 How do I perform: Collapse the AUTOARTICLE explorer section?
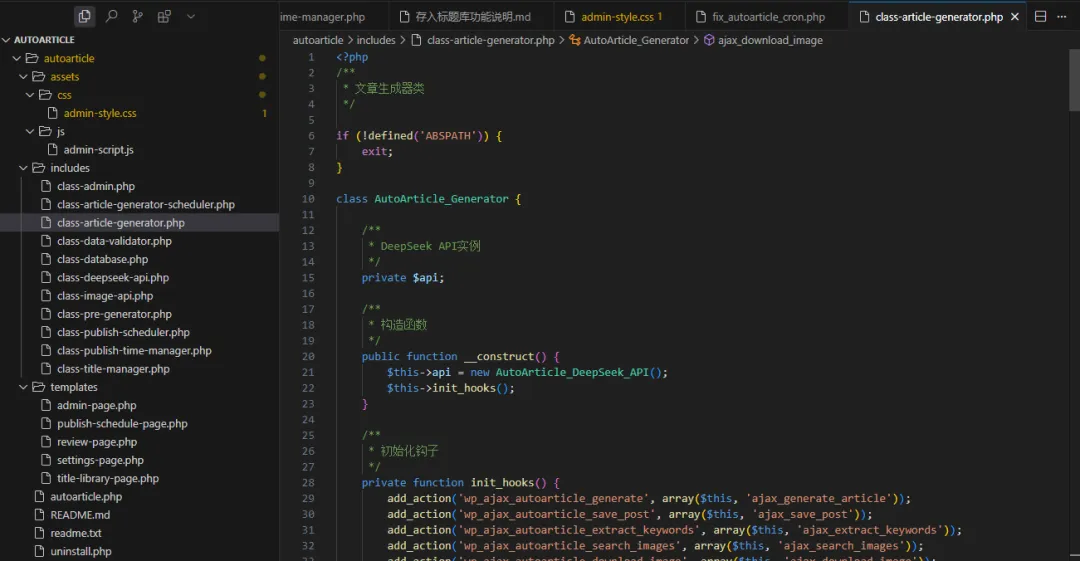[x=6, y=40]
